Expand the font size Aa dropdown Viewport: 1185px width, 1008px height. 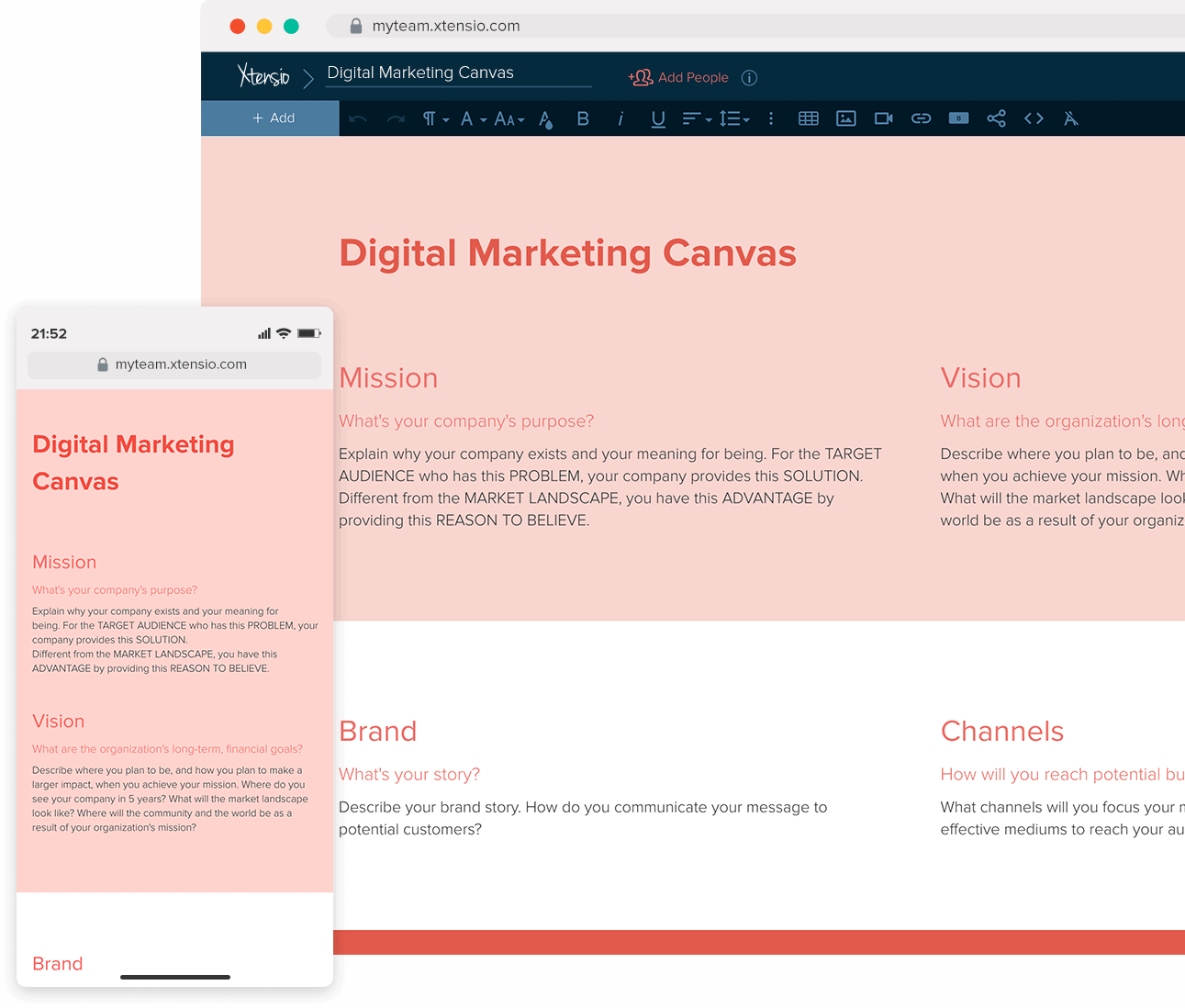point(509,118)
